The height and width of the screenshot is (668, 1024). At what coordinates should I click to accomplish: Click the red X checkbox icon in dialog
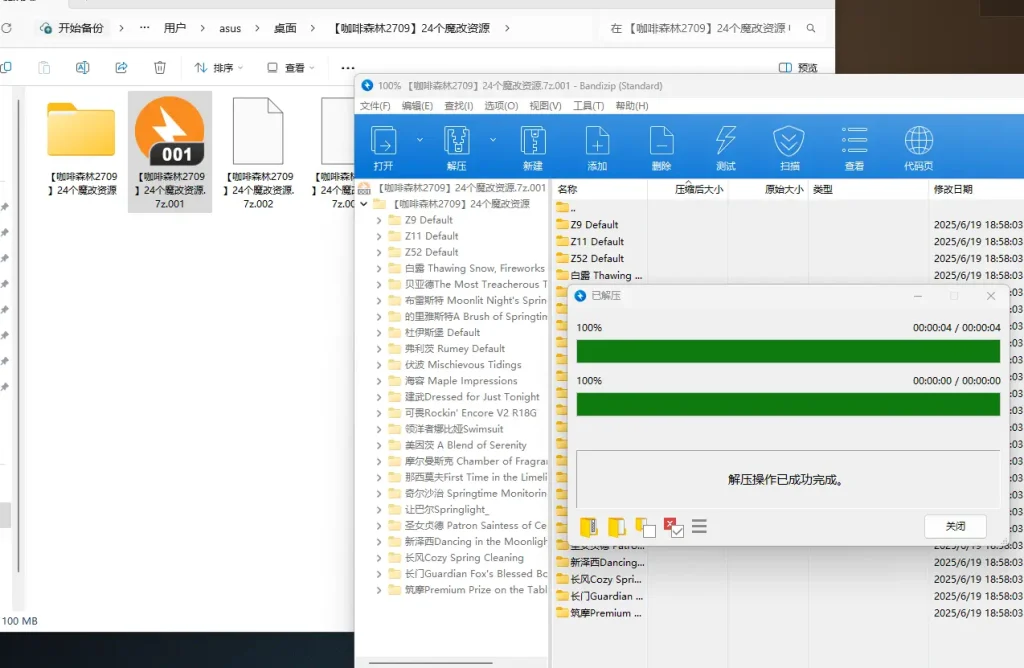tap(673, 527)
